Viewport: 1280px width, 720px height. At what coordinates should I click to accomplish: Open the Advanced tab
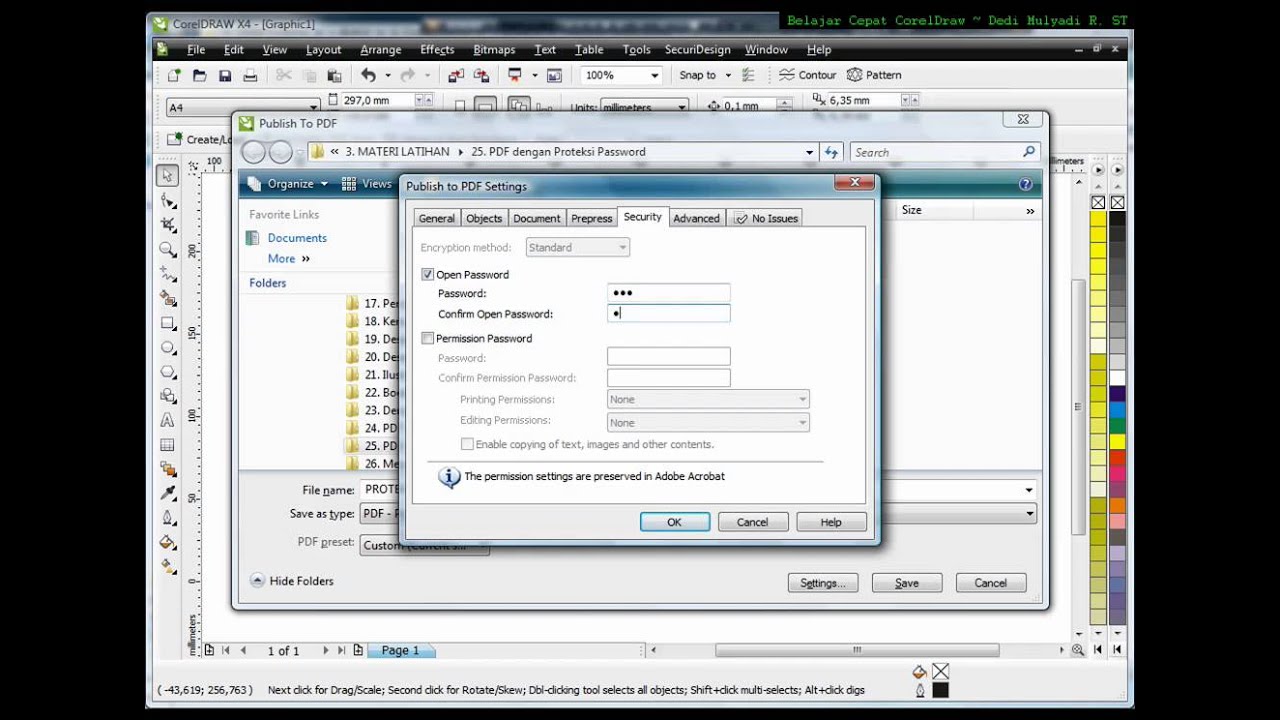[696, 218]
